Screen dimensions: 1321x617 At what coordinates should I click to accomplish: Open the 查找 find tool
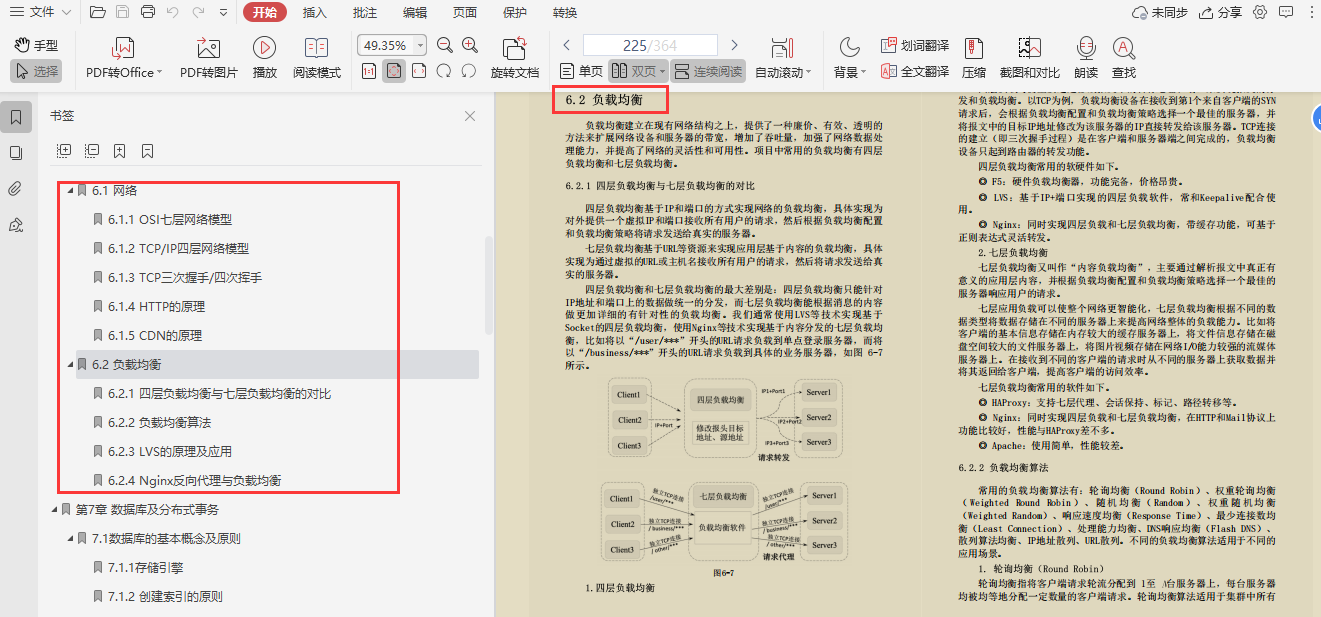(1124, 58)
